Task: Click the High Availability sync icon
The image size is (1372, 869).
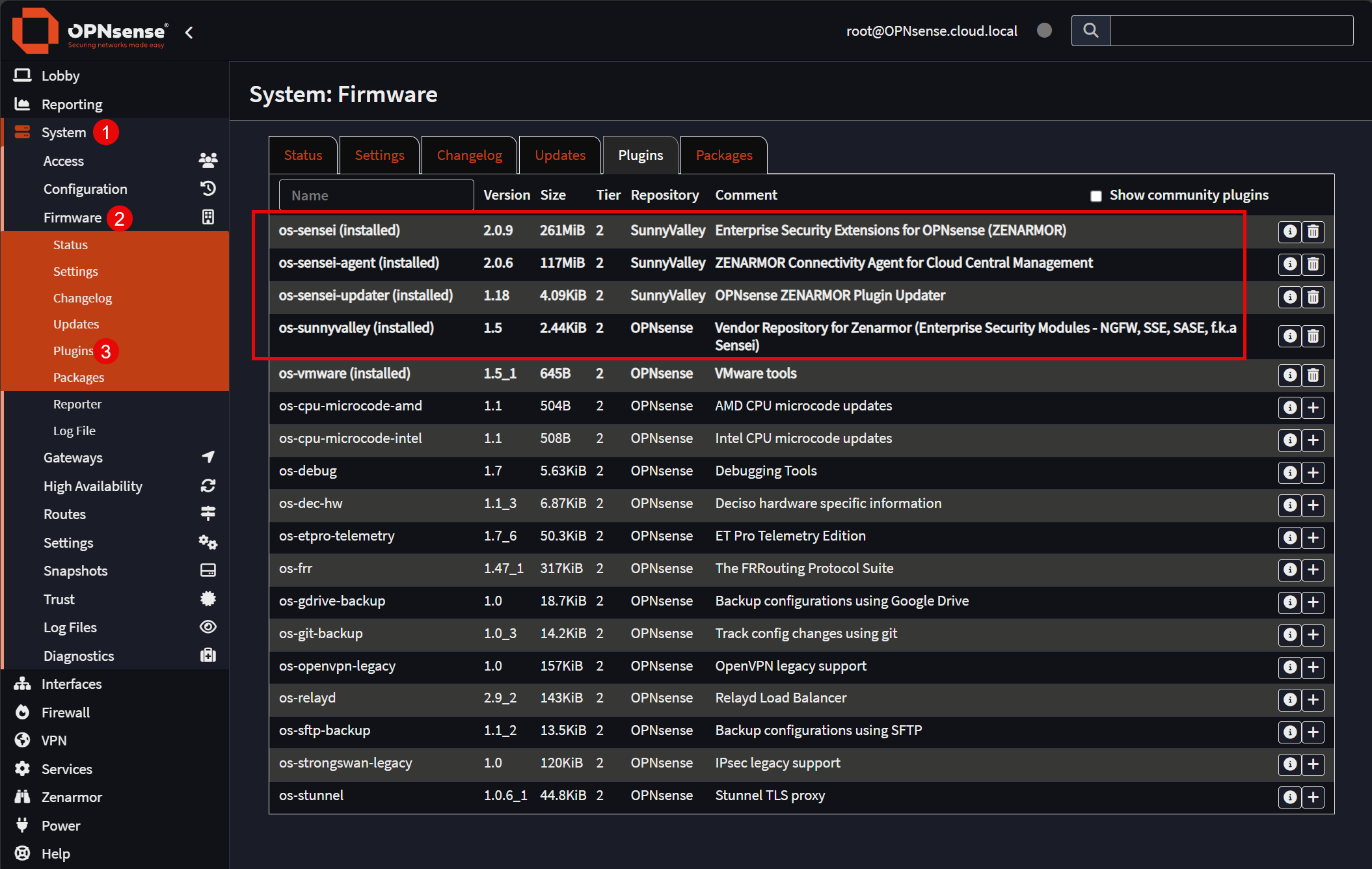Action: click(x=208, y=485)
